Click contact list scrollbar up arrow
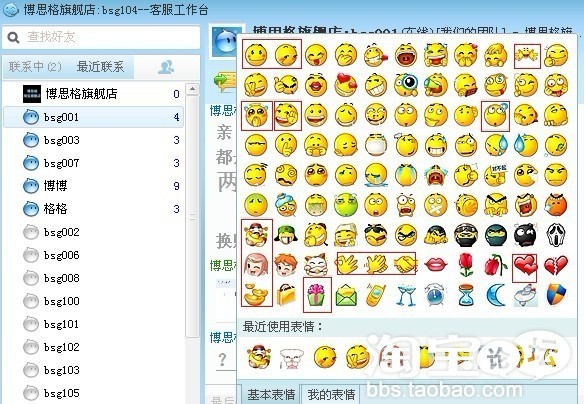This screenshot has height=404, width=584. pyautogui.click(x=192, y=89)
